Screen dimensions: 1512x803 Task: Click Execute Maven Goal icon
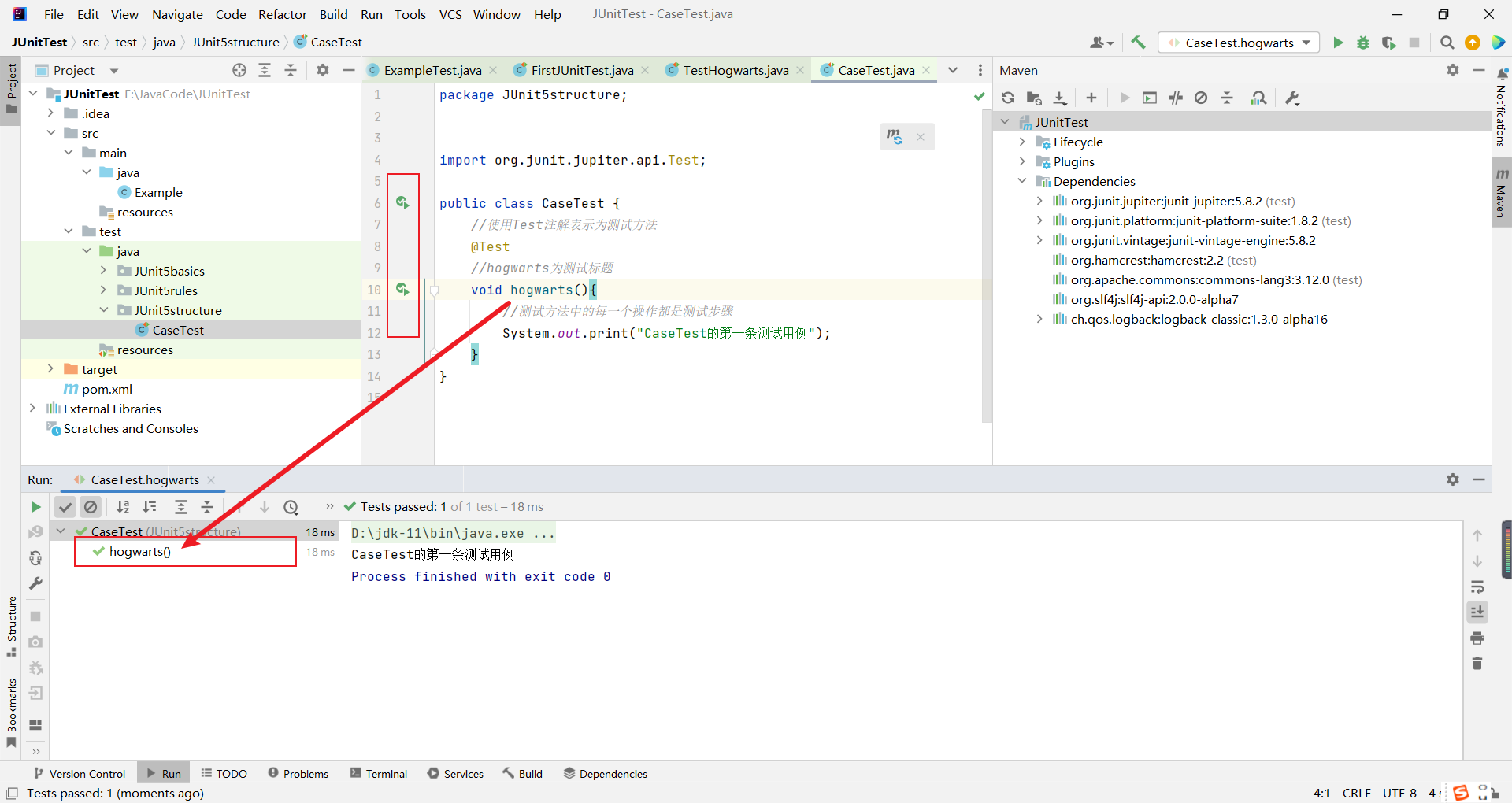1150,98
